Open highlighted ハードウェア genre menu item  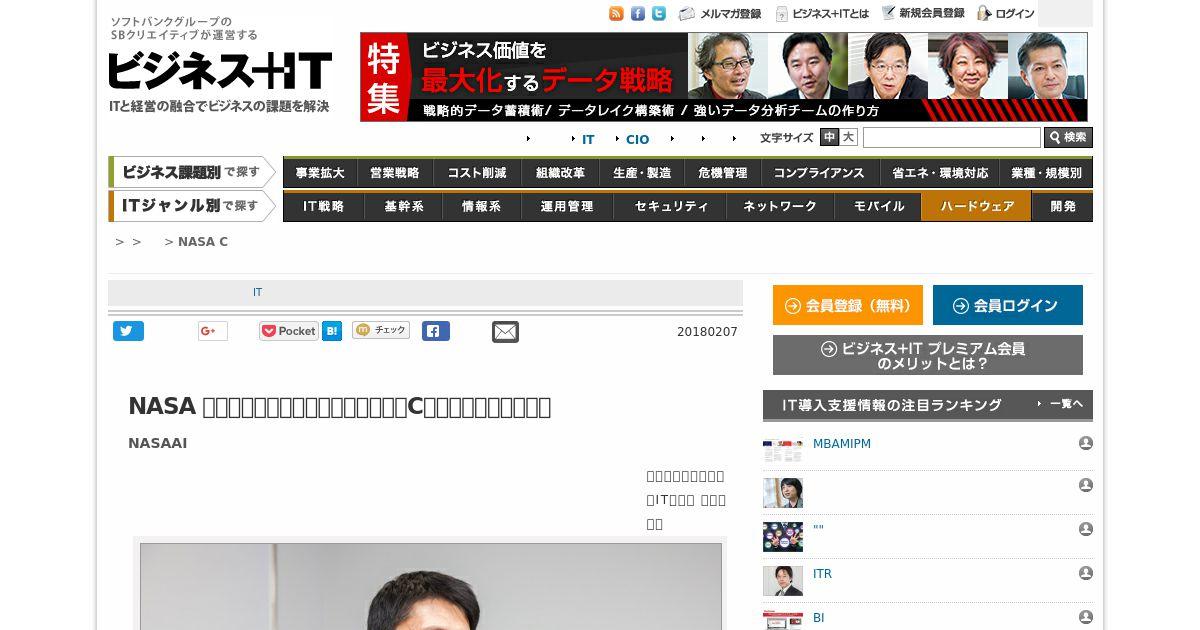977,206
